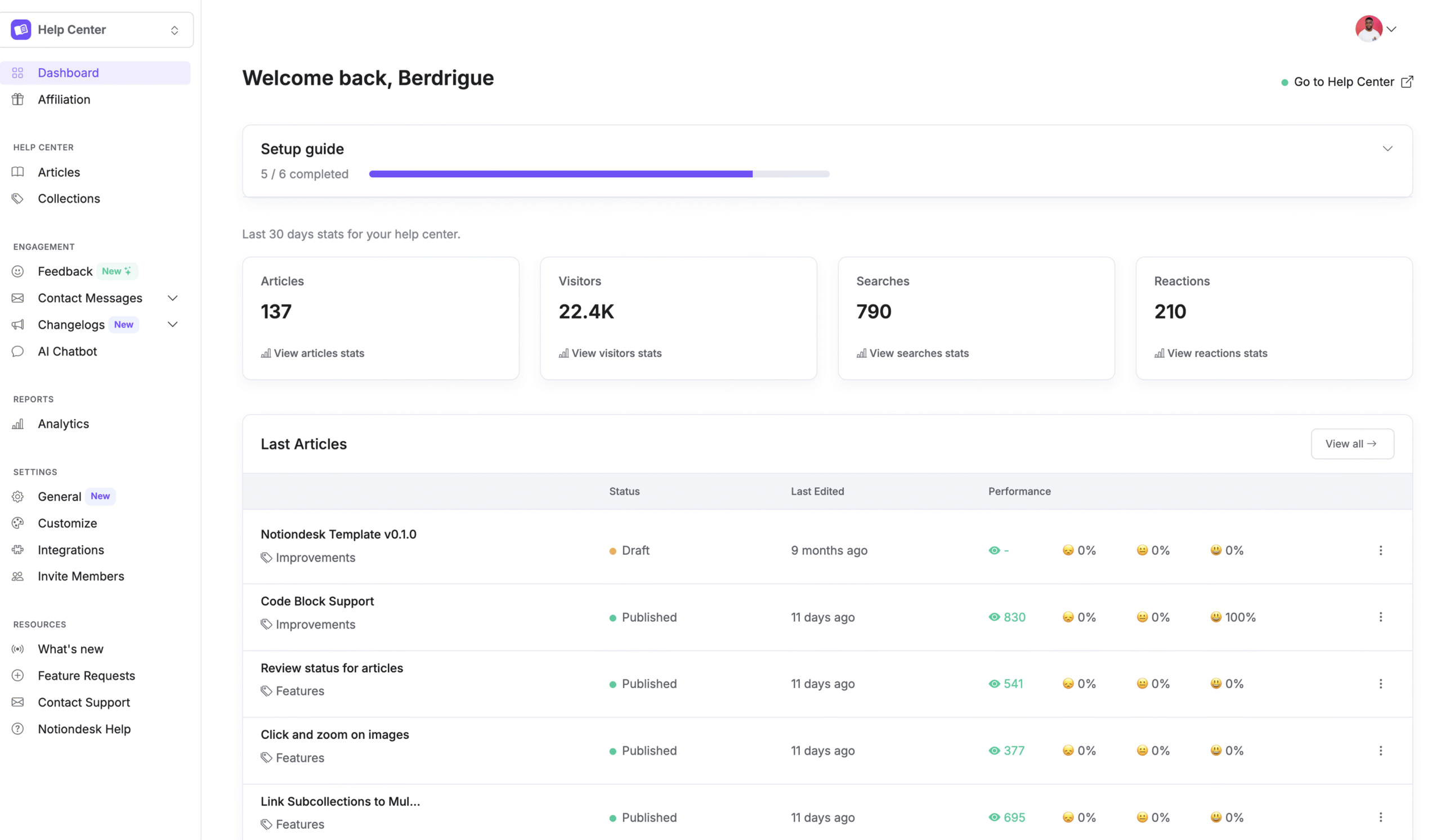
Task: Click the sad reaction emoji on the Notiondesk Template row
Action: click(1068, 550)
